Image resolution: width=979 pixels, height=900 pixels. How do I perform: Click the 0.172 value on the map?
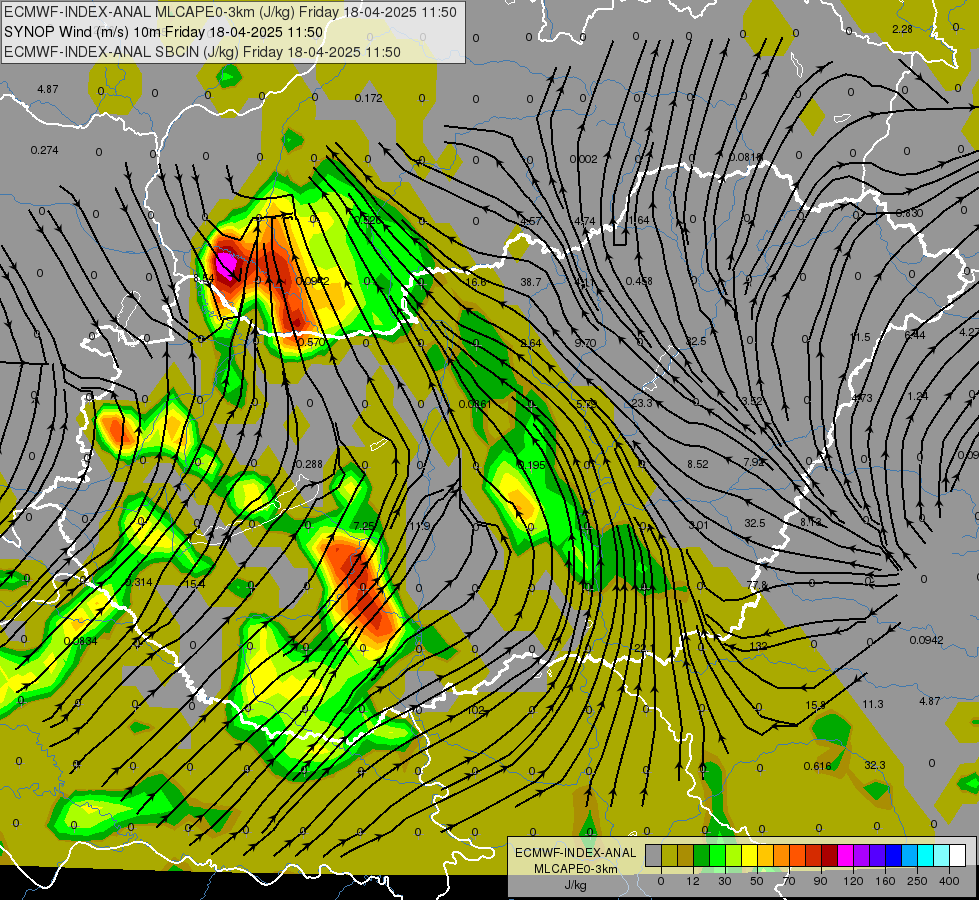[x=368, y=98]
